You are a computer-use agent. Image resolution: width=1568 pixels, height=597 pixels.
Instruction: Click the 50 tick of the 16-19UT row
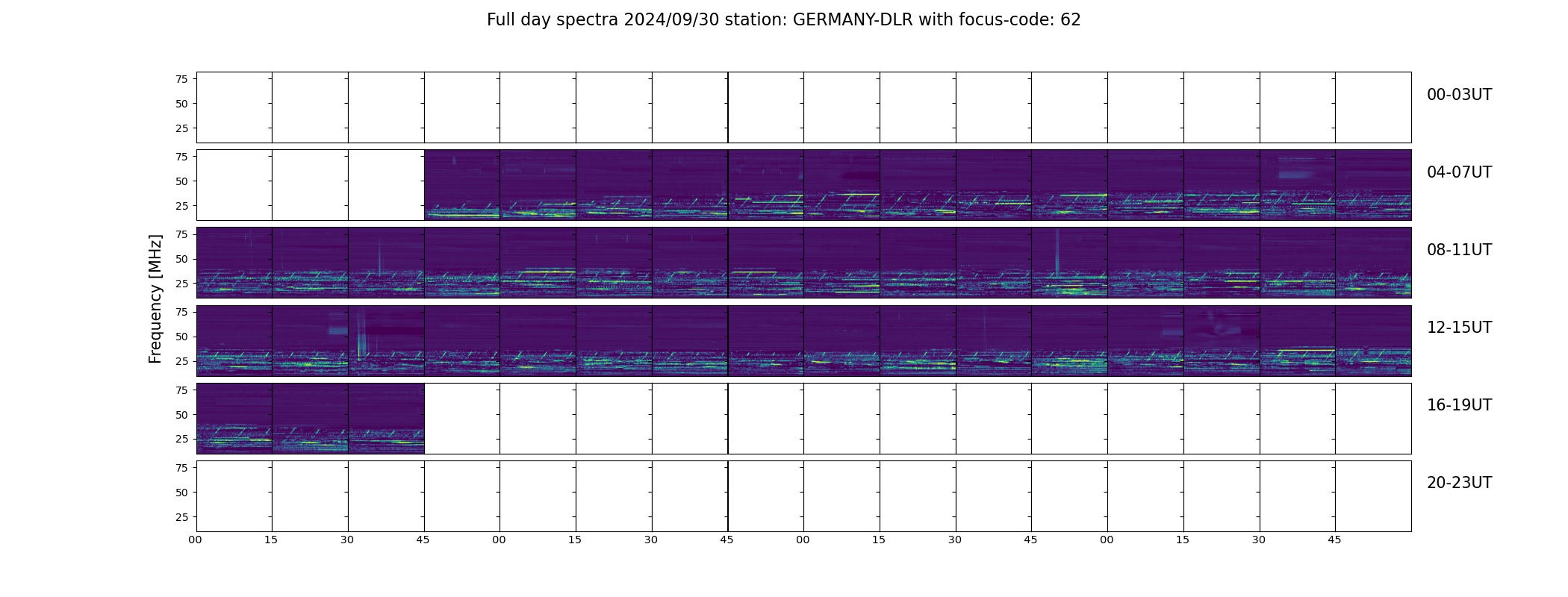181,415
